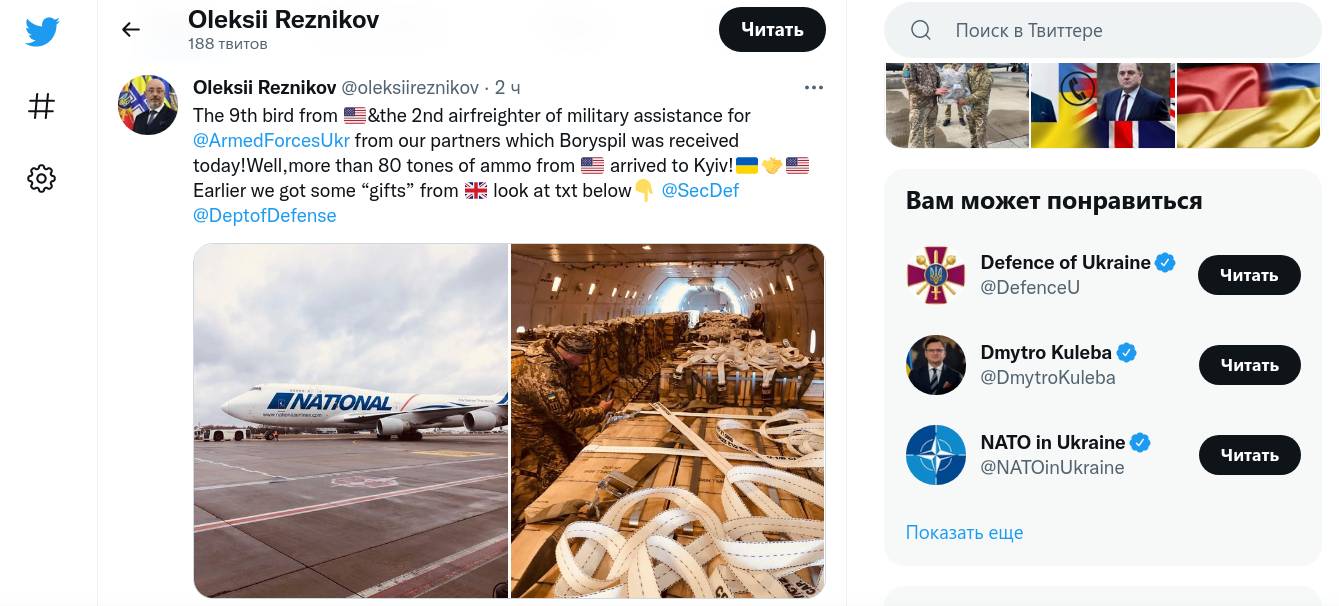The width and height of the screenshot is (1339, 606).
Task: Open Settings gear in sidebar
Action: 42,179
